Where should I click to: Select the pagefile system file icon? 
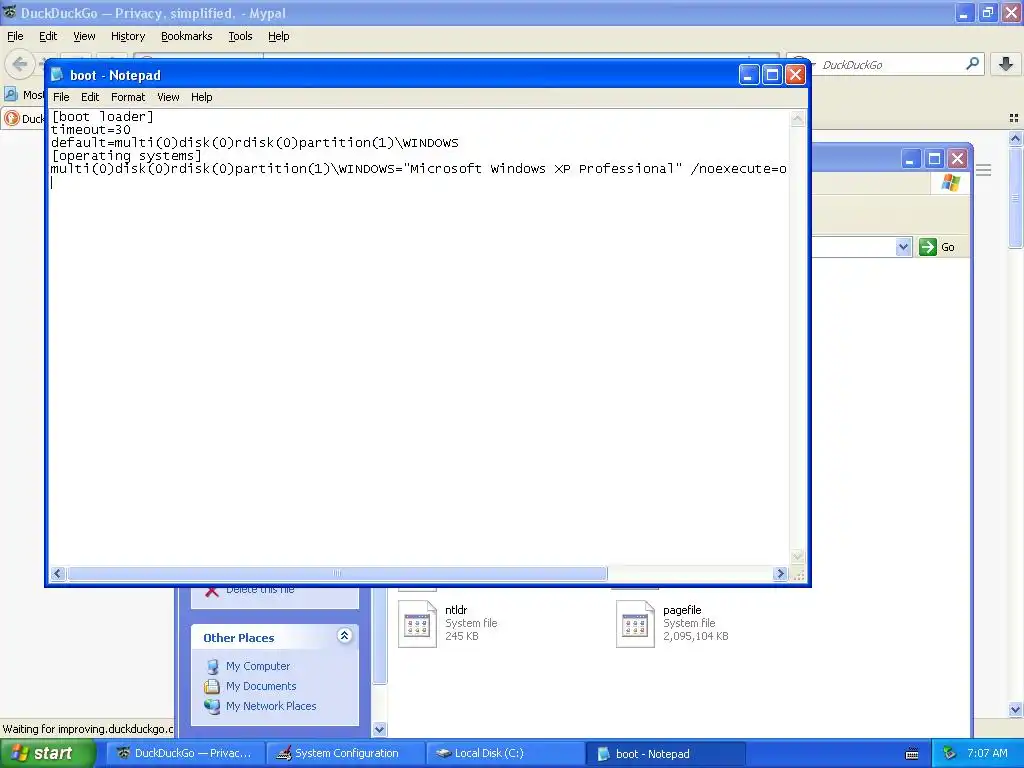pyautogui.click(x=635, y=624)
